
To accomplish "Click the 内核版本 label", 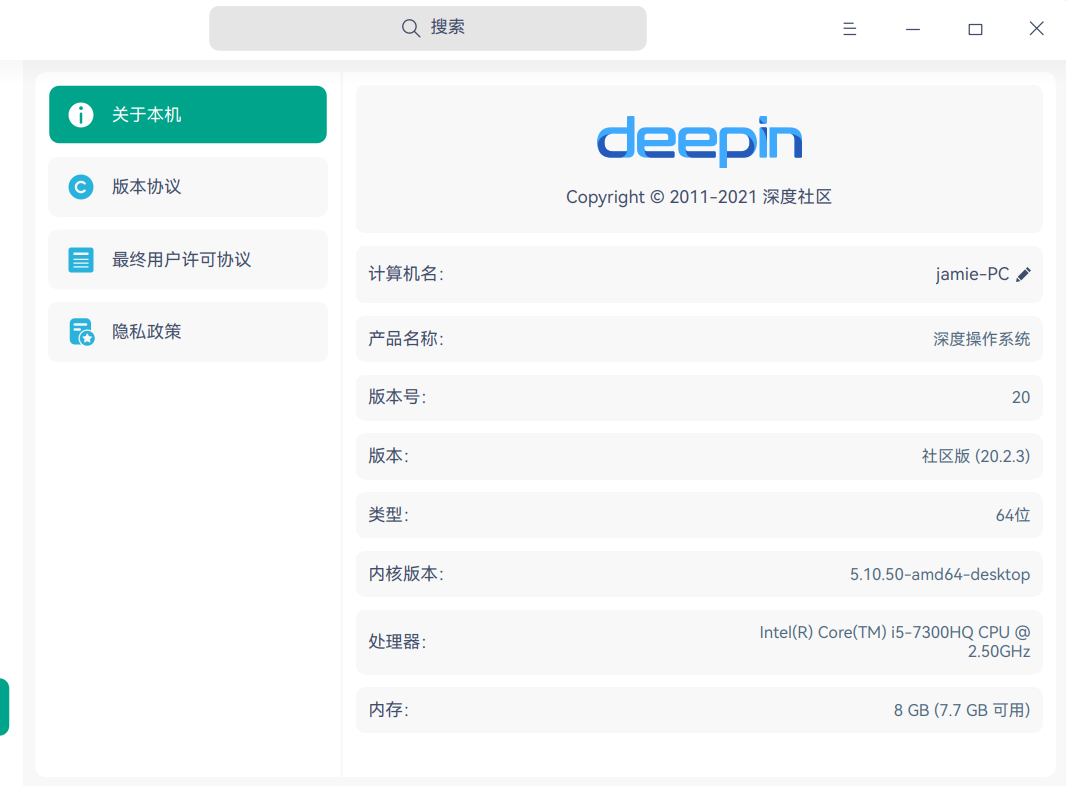I will pyautogui.click(x=406, y=574).
